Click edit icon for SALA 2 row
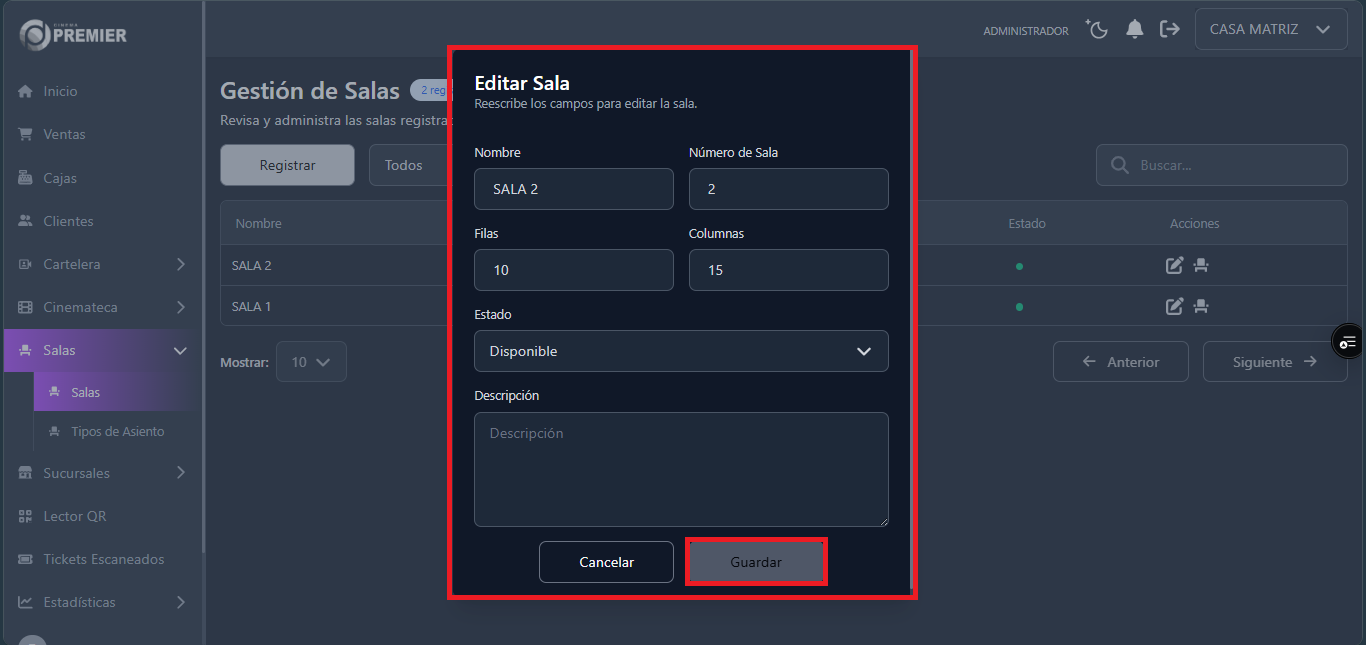Screen dimensions: 1366x645 (x=1175, y=266)
